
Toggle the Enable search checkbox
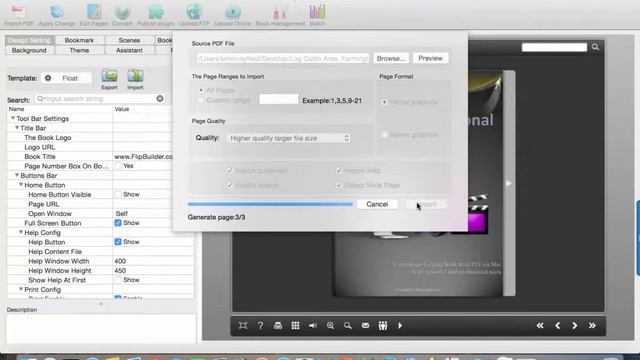point(230,185)
